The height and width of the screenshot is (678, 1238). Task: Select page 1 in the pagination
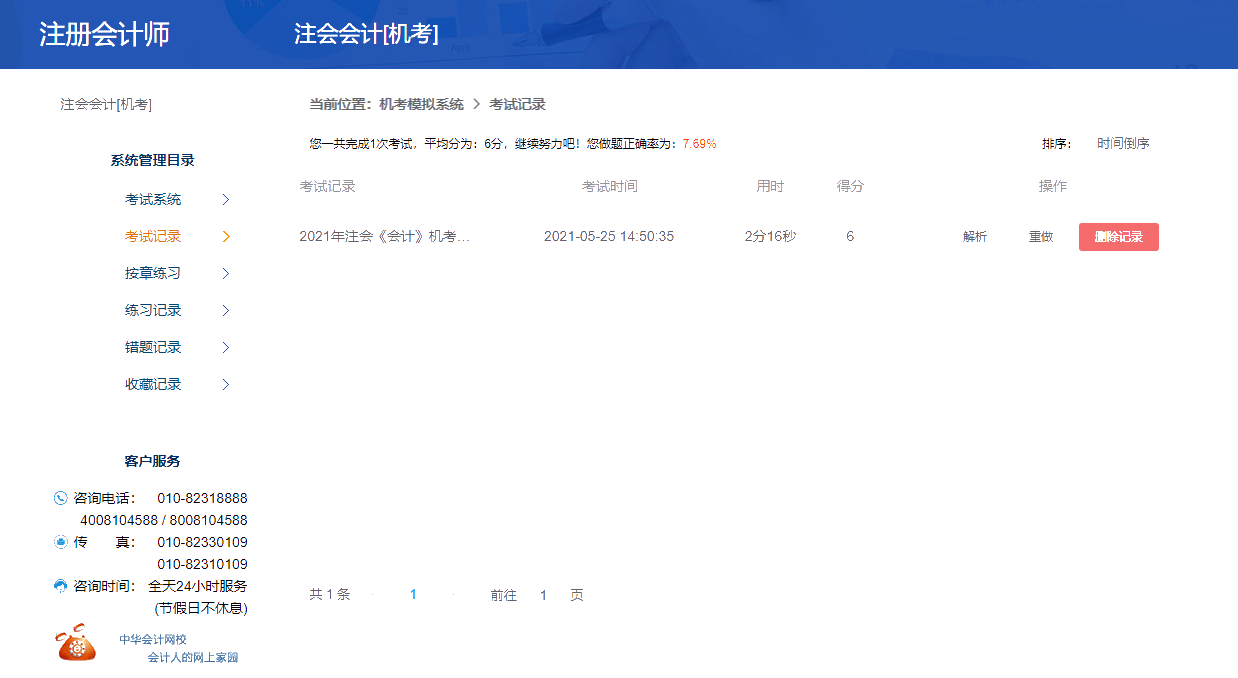pyautogui.click(x=414, y=594)
